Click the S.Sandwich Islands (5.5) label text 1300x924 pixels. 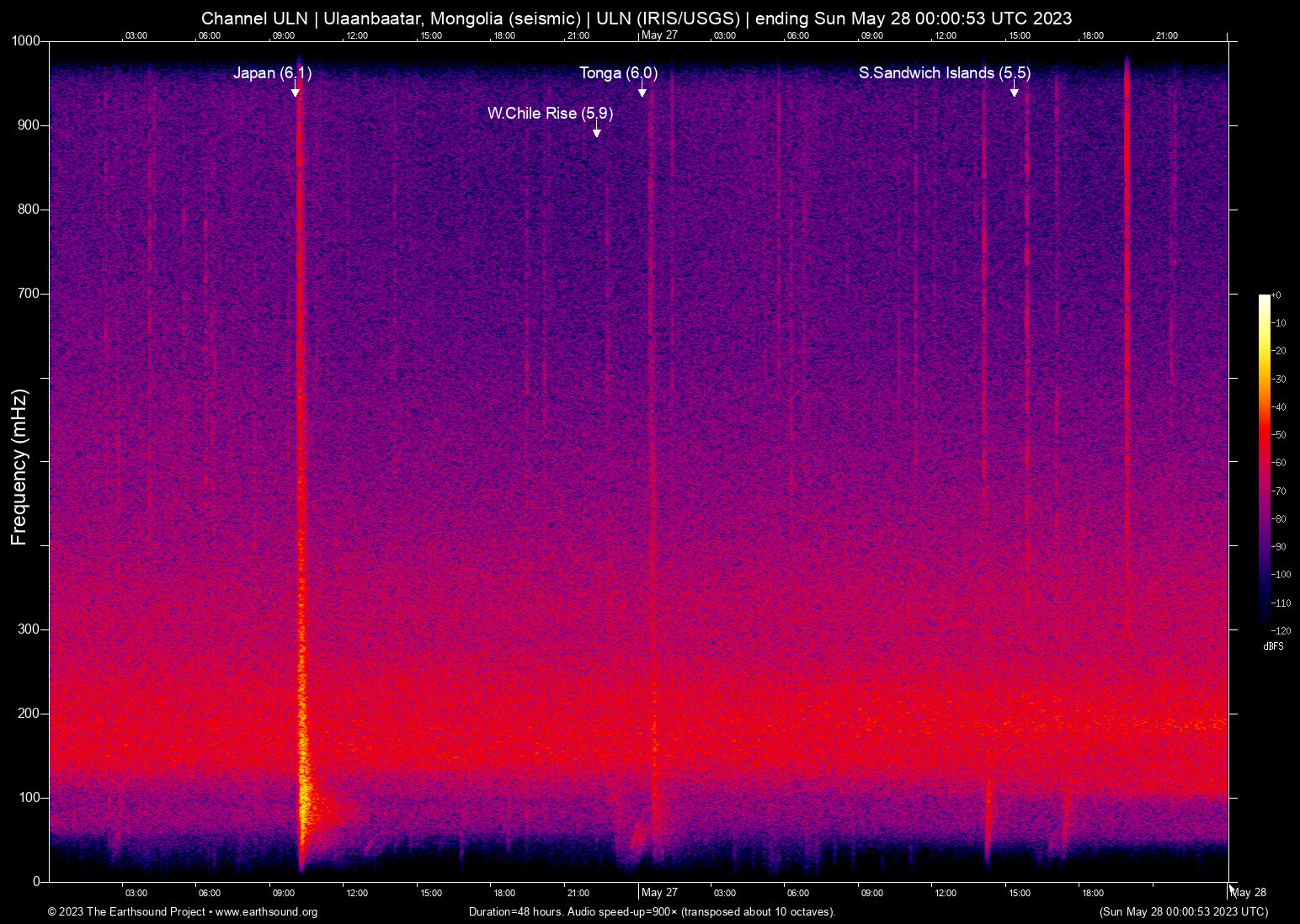(943, 73)
